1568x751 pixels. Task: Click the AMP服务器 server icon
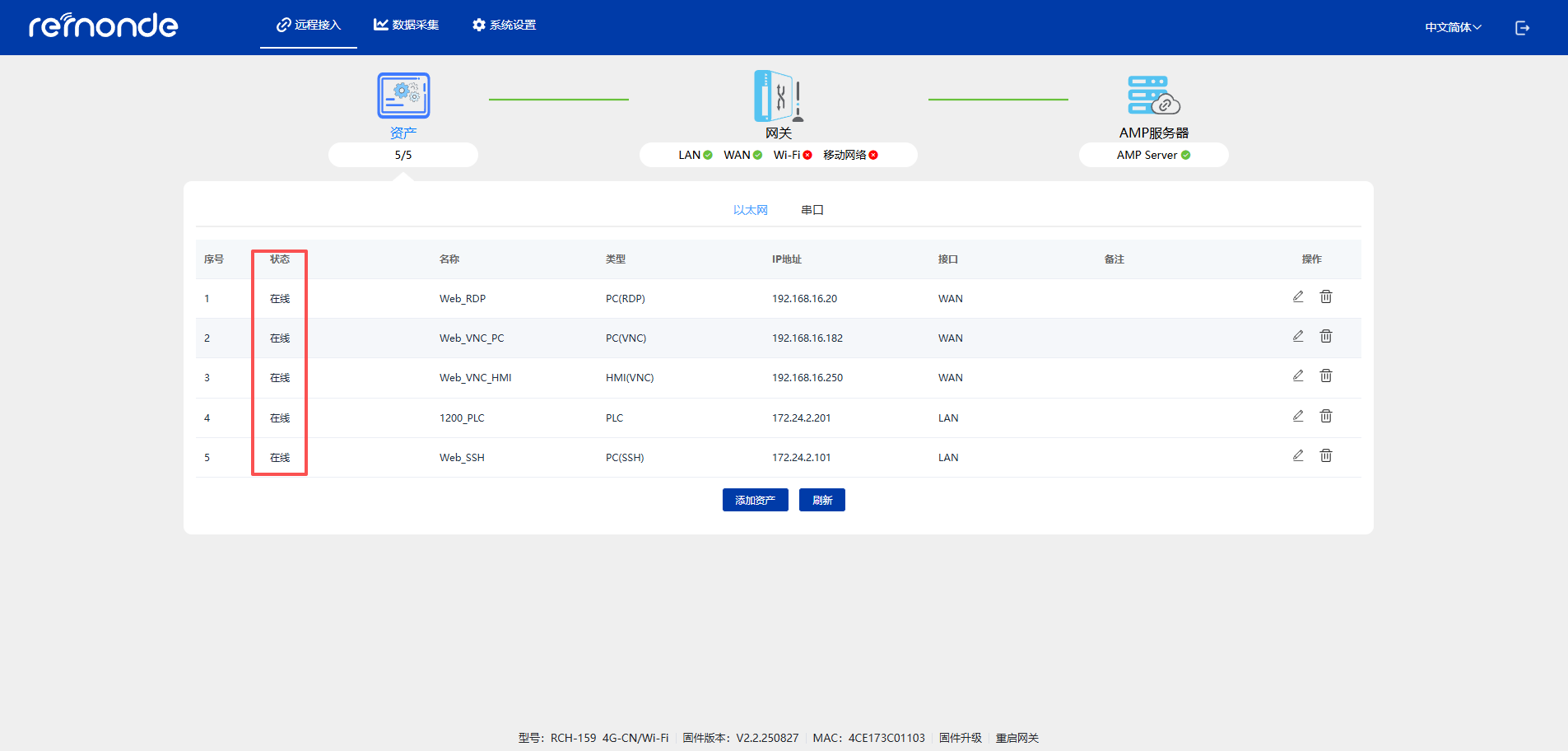pos(1153,96)
